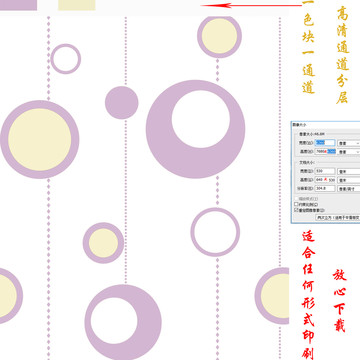The image size is (360, 360).
Task: Select the cream color block at top
Action: pyautogui.click(x=77, y=5)
